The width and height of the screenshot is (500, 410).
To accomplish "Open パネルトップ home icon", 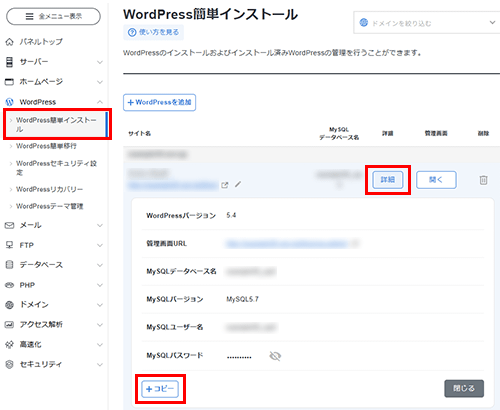I will point(10,42).
